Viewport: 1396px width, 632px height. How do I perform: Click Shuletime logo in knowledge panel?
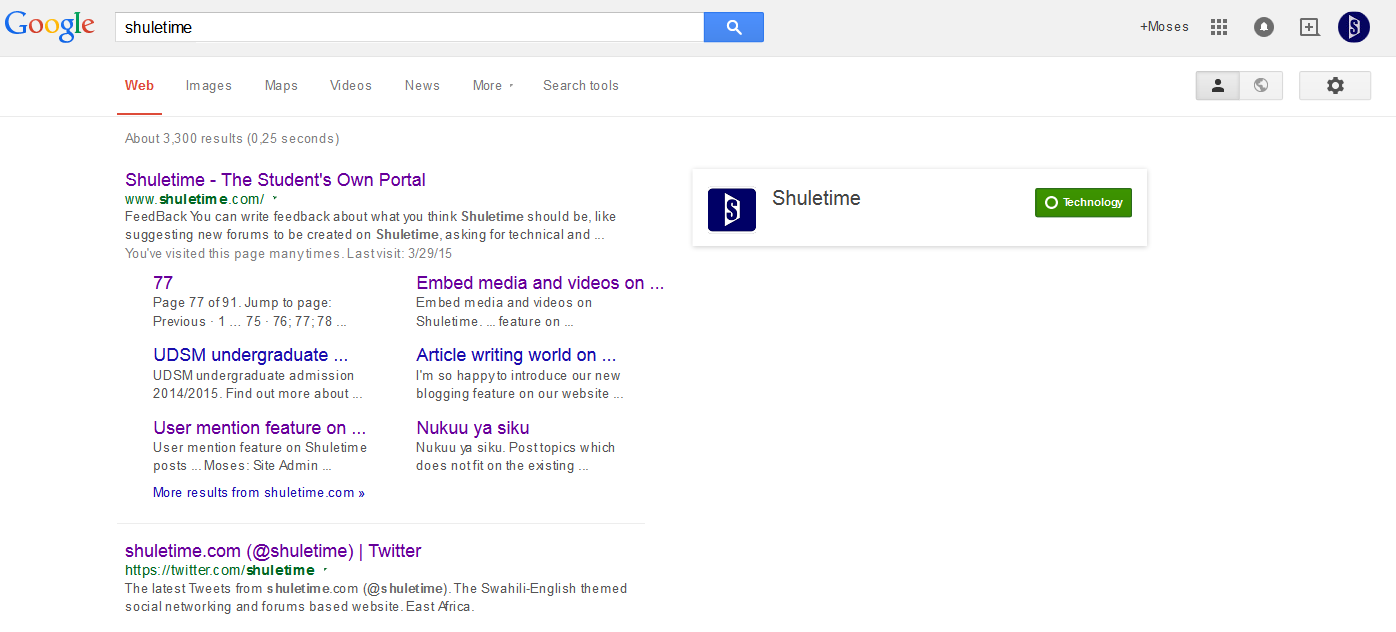click(732, 209)
